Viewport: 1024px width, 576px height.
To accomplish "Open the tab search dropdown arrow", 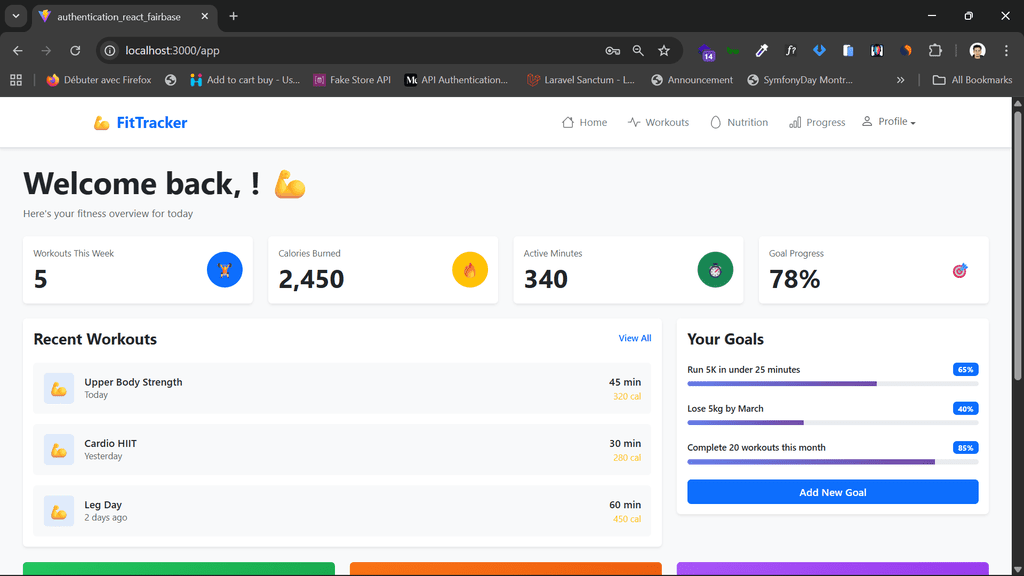I will pyautogui.click(x=16, y=16).
